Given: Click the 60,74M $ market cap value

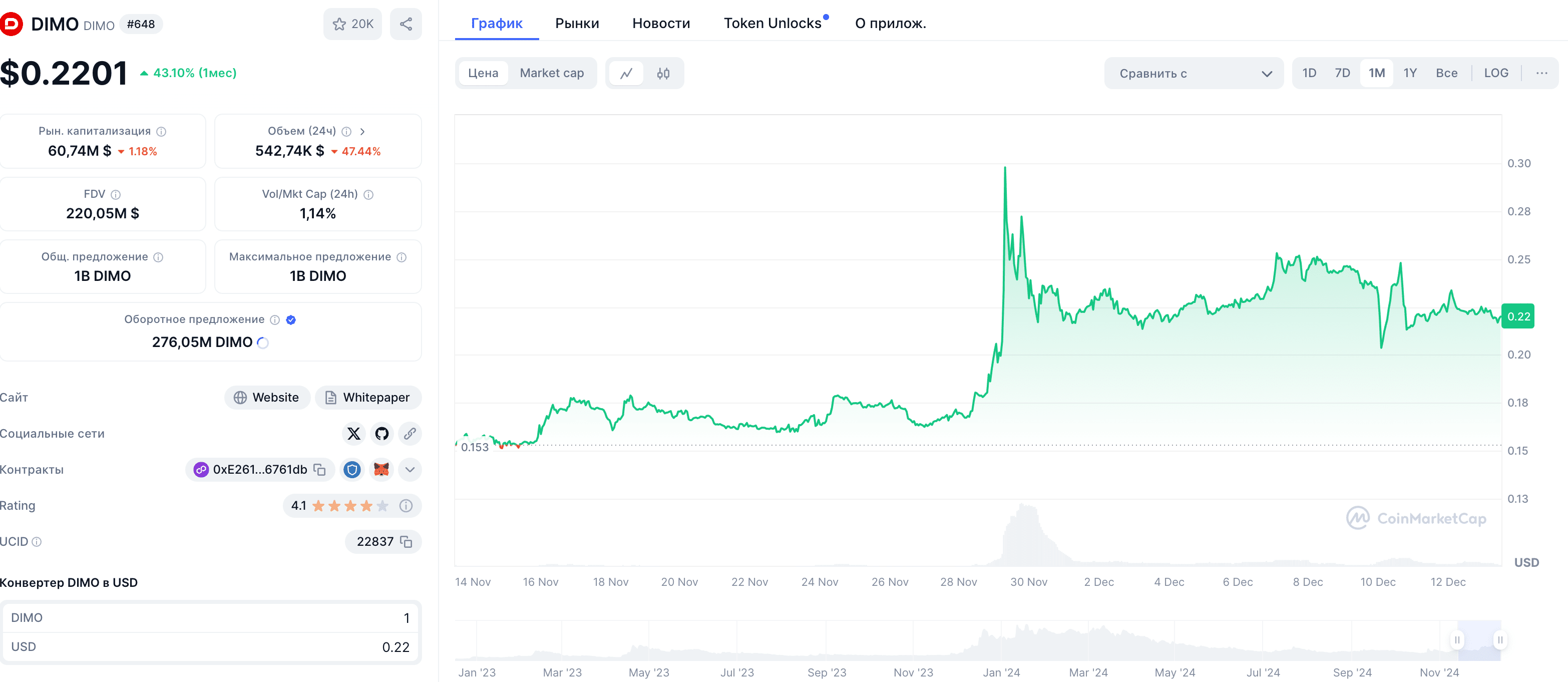Looking at the screenshot, I should [x=80, y=151].
